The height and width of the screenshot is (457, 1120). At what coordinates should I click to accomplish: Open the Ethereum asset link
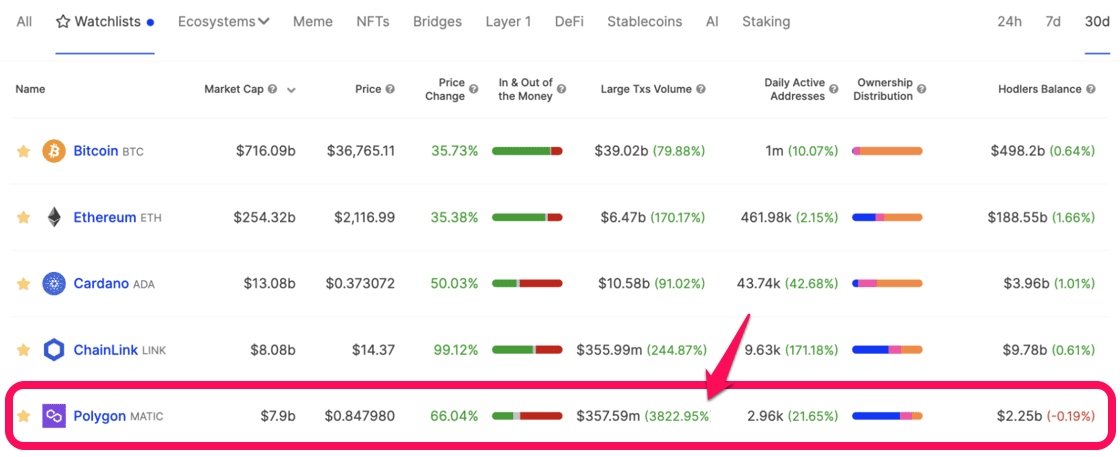104,217
